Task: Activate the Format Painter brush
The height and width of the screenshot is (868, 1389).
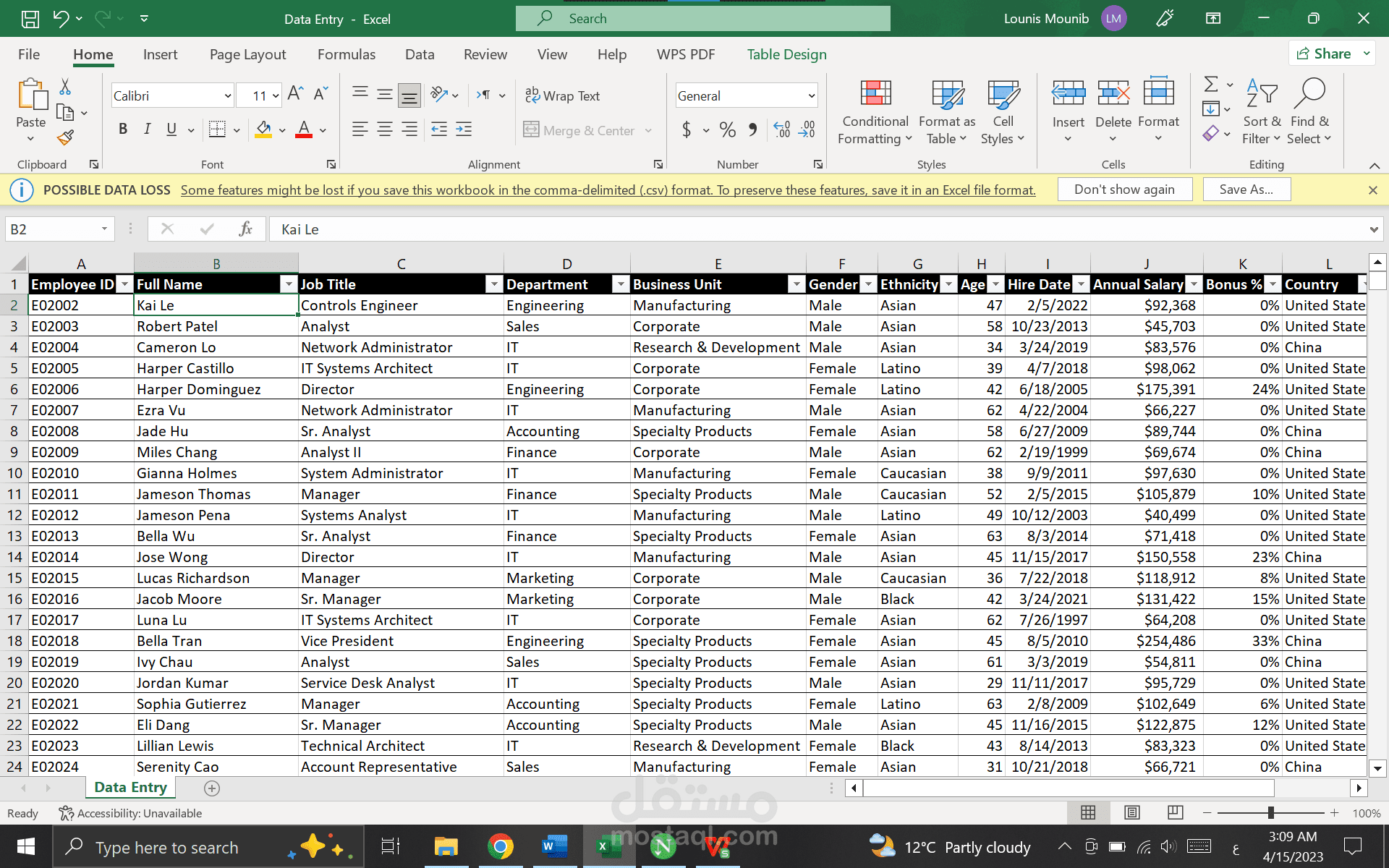Action: [x=65, y=137]
